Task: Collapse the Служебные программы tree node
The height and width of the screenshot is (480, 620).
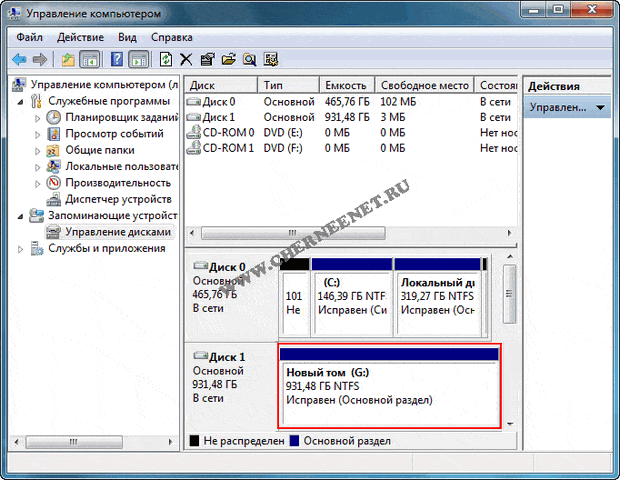Action: (x=21, y=102)
